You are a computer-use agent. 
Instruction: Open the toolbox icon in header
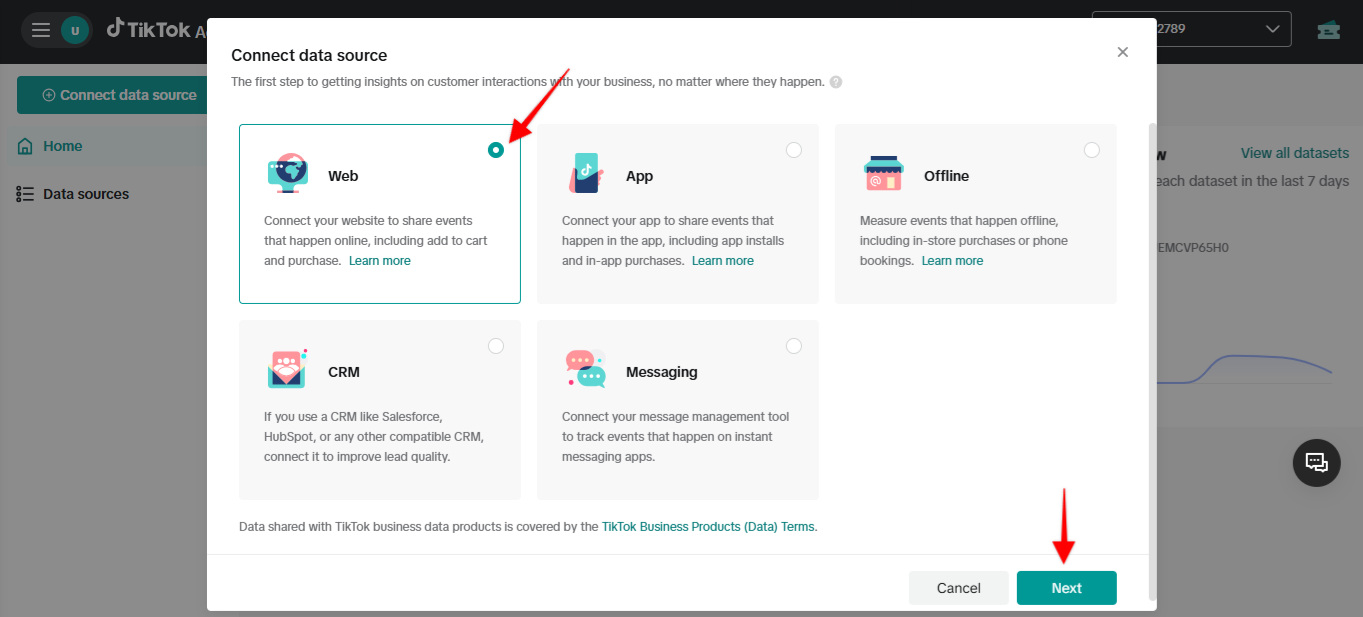tap(1328, 29)
